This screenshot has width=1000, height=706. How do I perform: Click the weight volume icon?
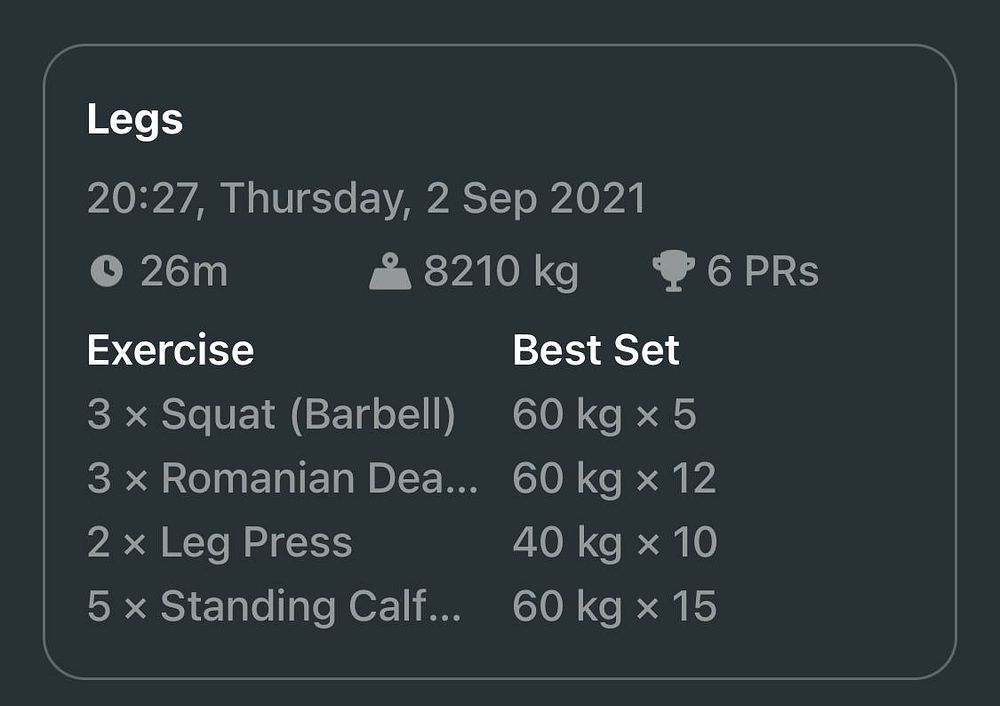(x=390, y=272)
